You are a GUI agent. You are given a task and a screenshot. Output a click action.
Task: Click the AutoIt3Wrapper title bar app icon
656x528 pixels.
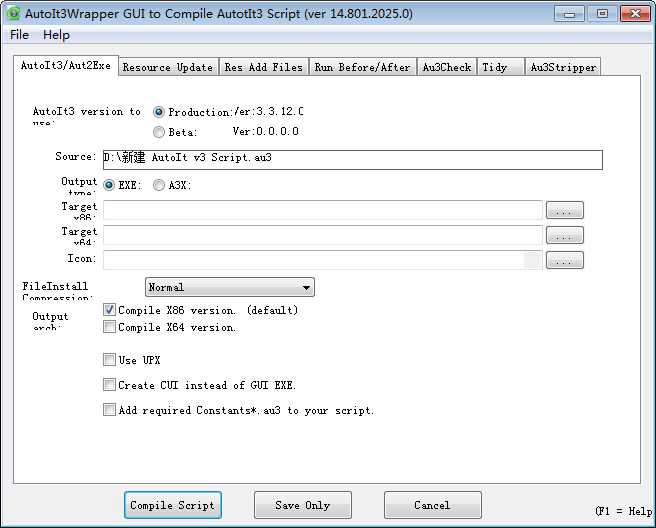click(x=13, y=13)
